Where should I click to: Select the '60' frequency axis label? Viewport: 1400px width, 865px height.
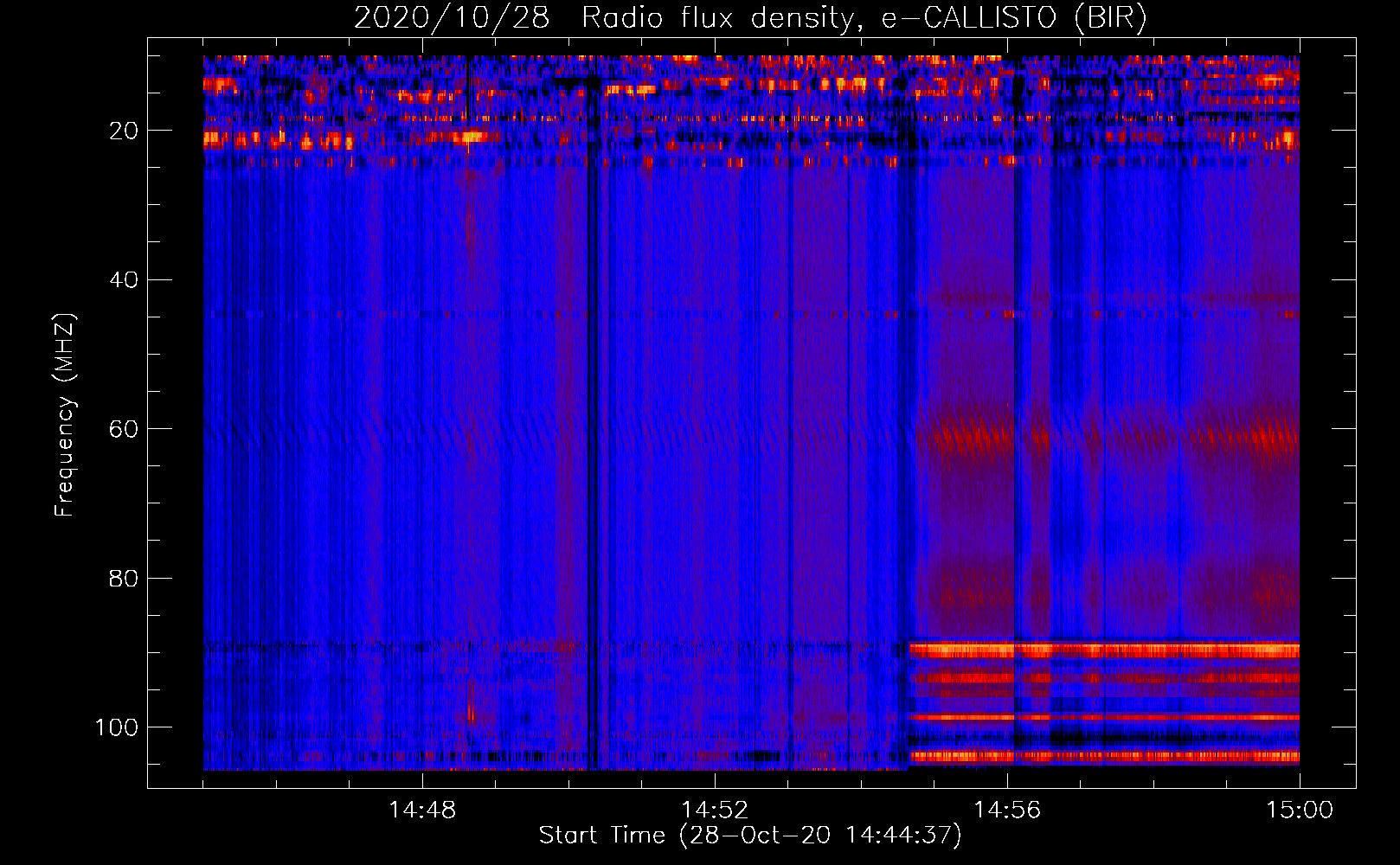click(123, 430)
